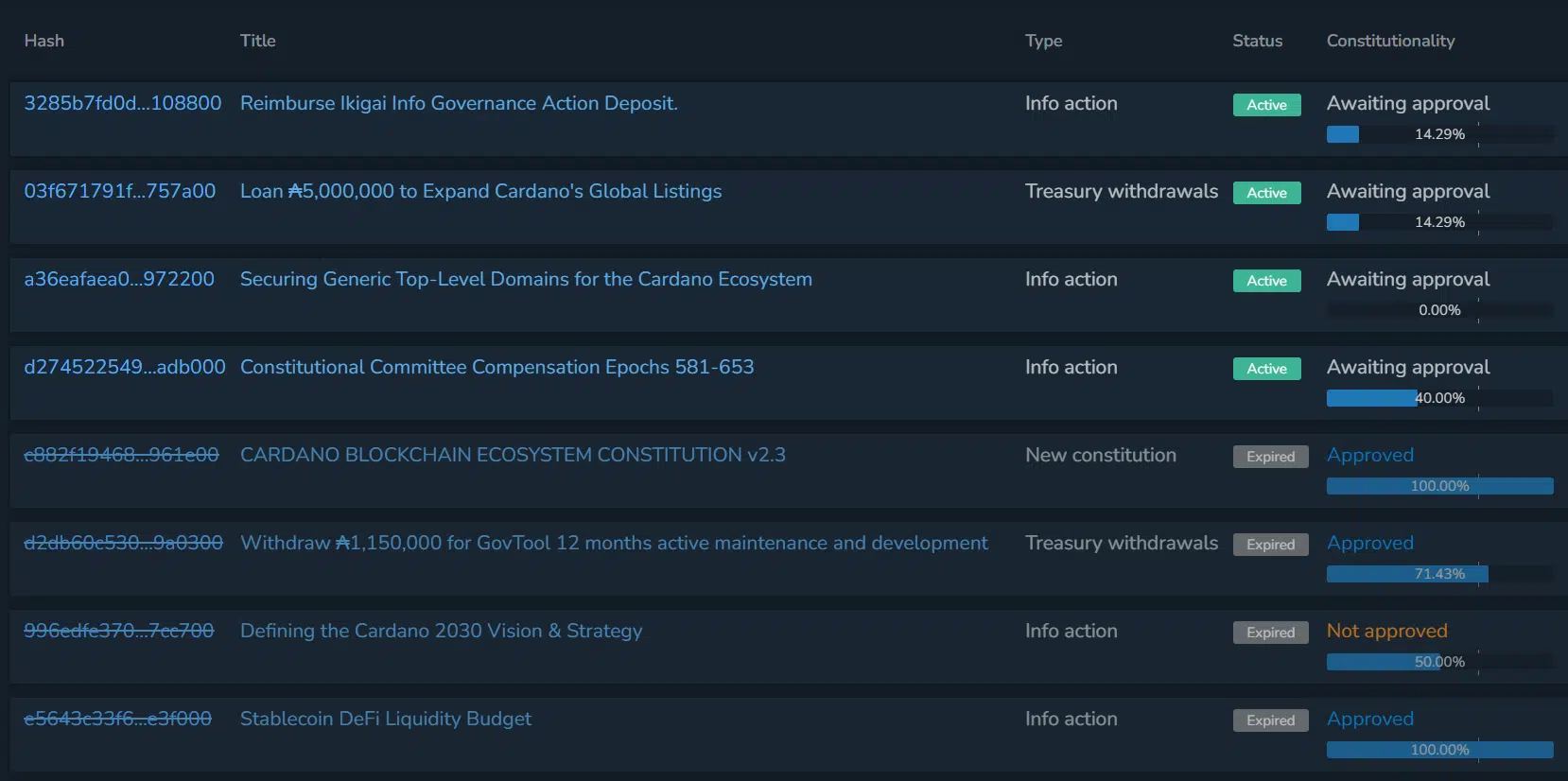Open hash link 3285b7fd0d...108800
The height and width of the screenshot is (781, 1568).
[x=123, y=103]
